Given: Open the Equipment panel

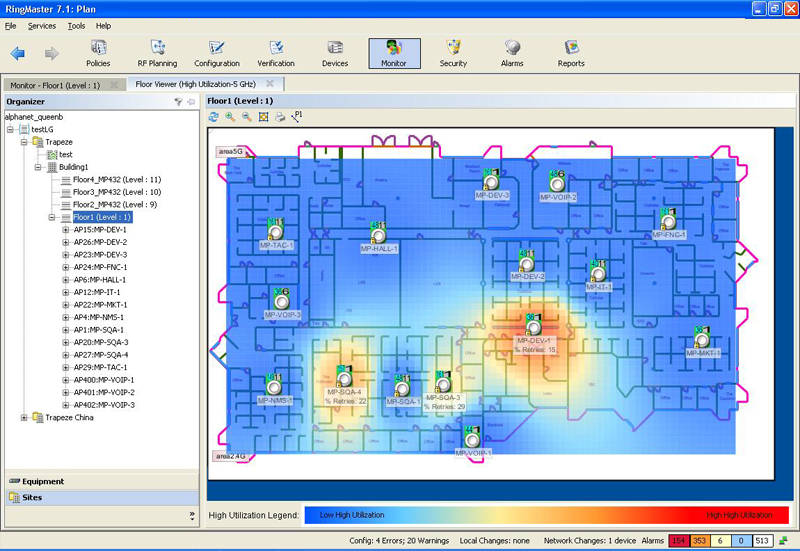Looking at the screenshot, I should 102,481.
